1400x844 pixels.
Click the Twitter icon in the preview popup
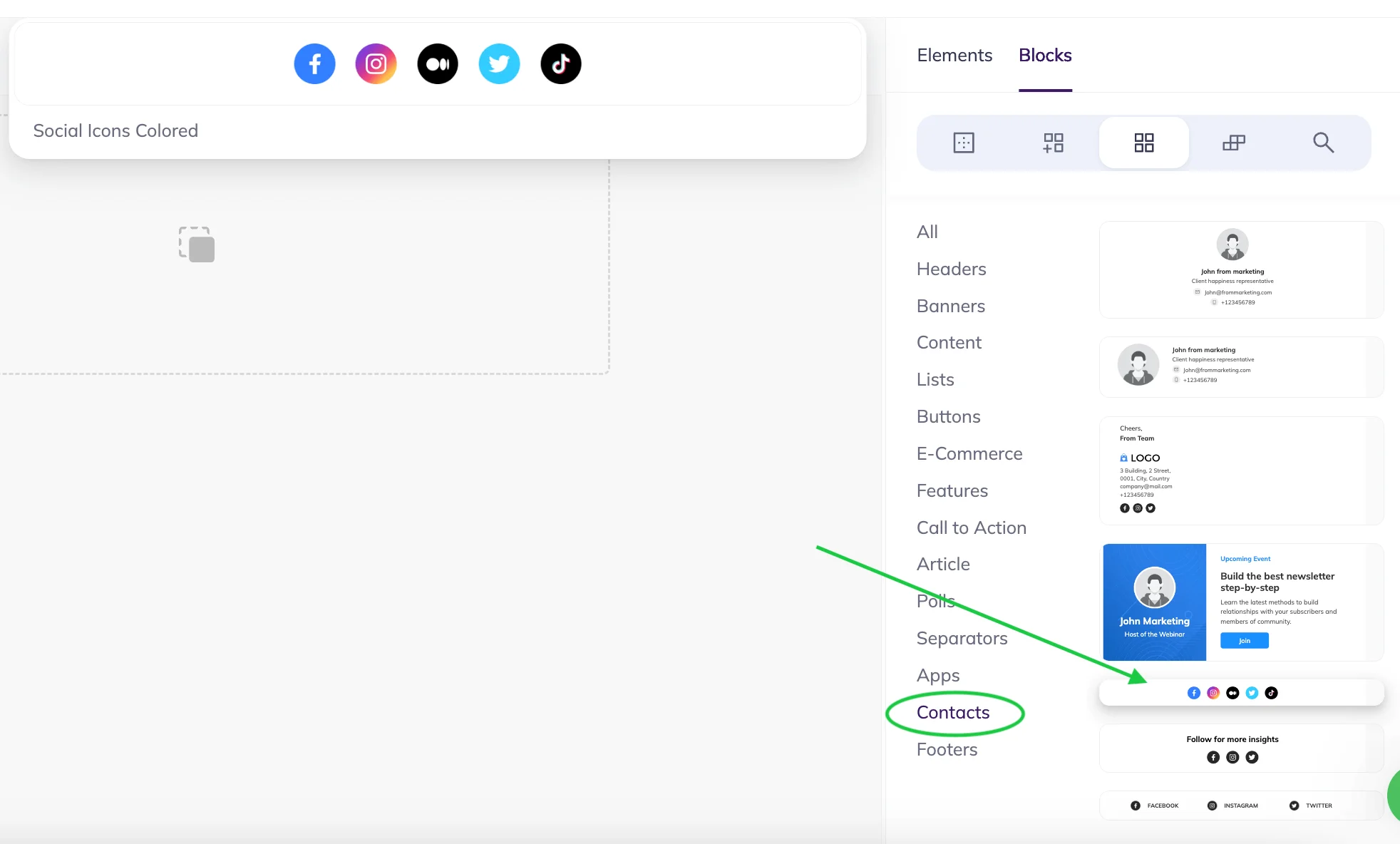coord(499,64)
